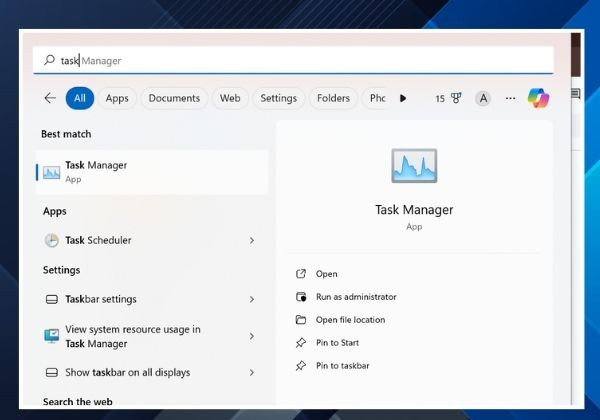Click the large Task Manager app icon
Viewport: 600px width, 420px height.
point(414,166)
